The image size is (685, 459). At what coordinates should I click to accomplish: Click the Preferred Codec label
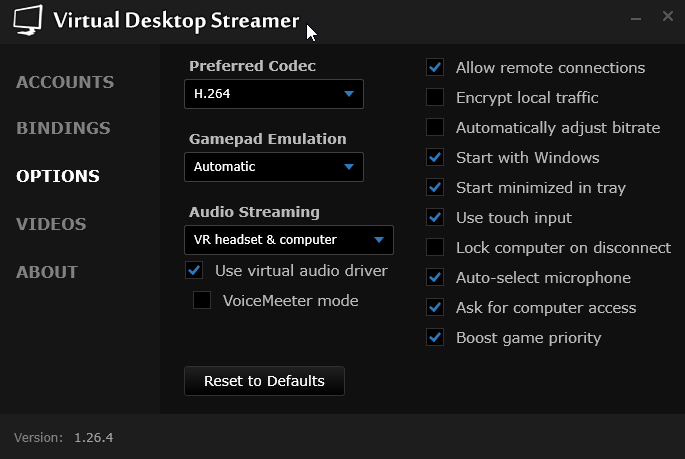pyautogui.click(x=253, y=66)
